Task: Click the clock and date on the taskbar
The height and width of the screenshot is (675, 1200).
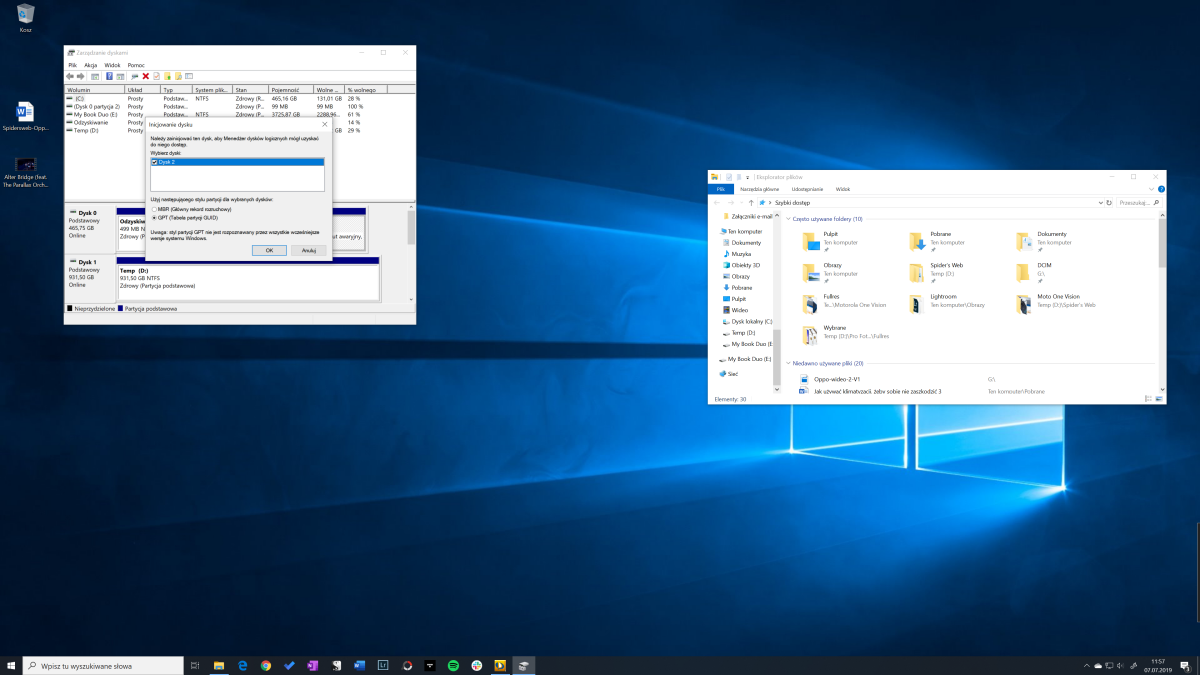Action: coord(1158,665)
